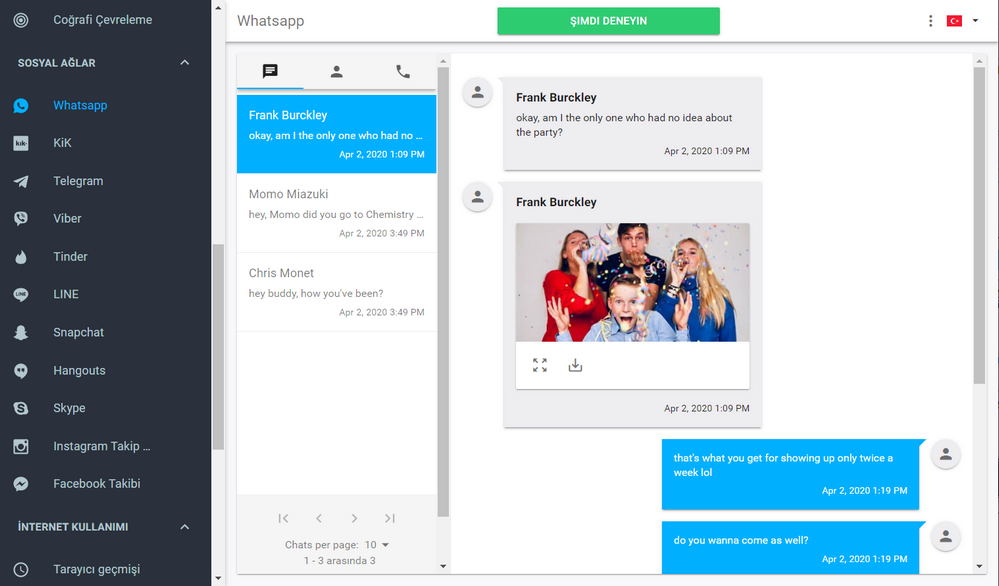Open the LINE sidebar icon
This screenshot has width=999, height=586.
21,294
